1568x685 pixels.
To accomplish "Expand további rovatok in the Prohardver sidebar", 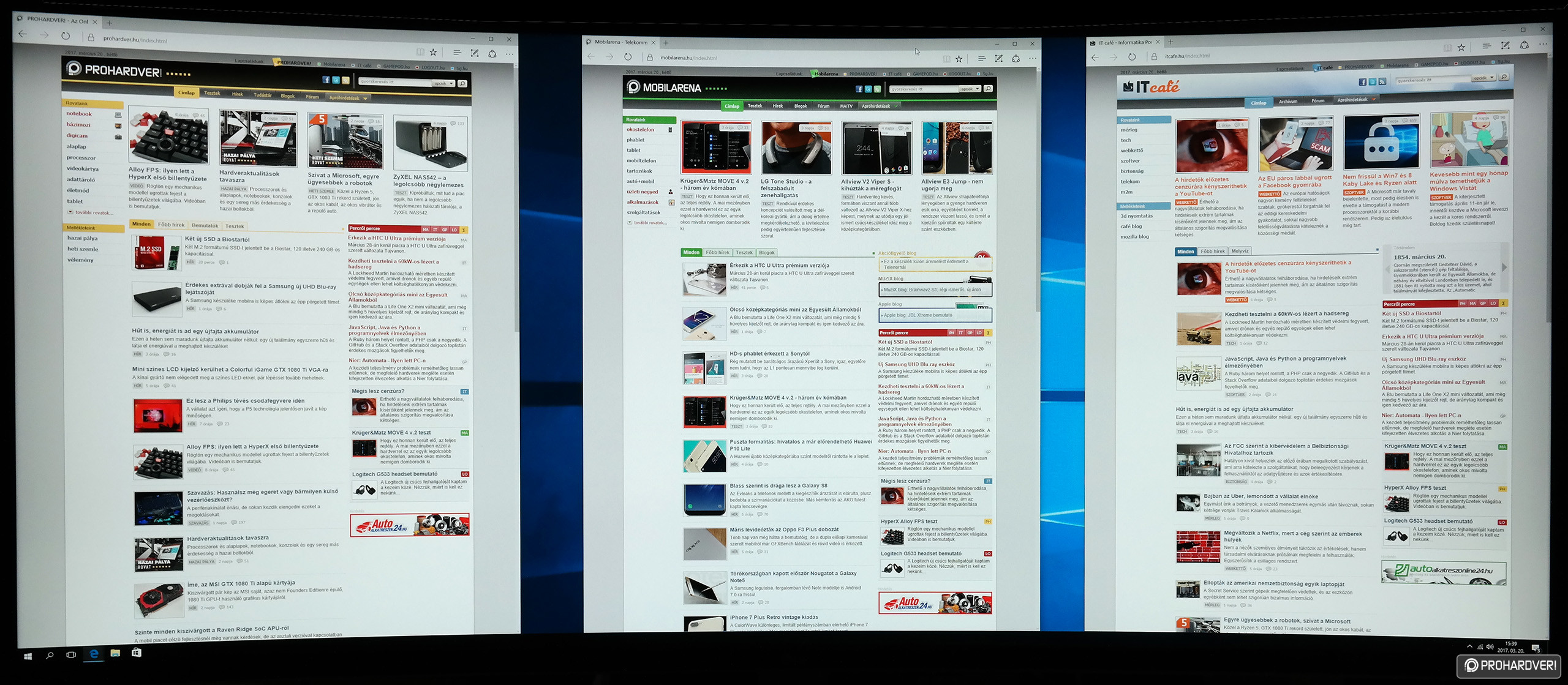I will point(91,213).
